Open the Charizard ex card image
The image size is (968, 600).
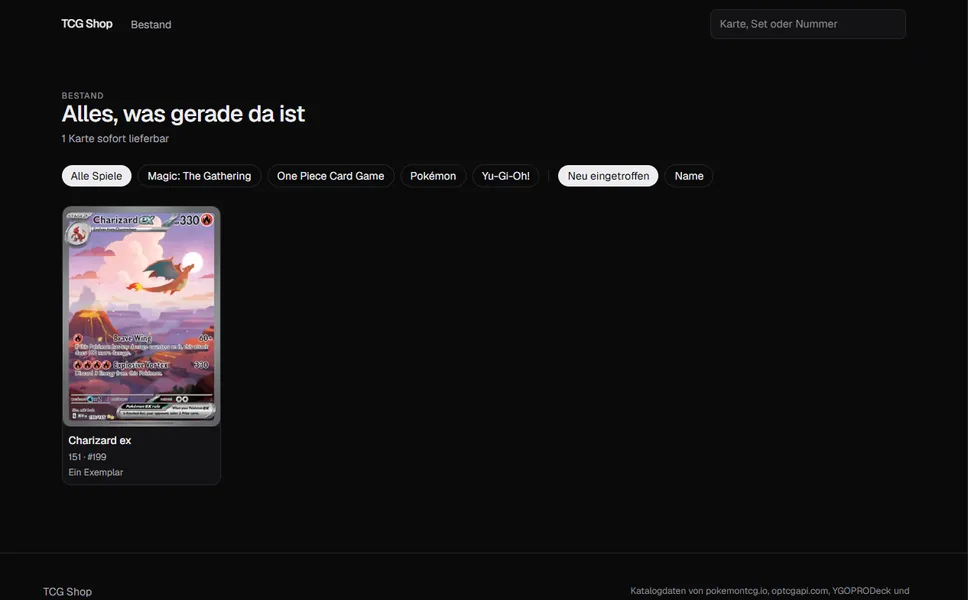pos(141,316)
